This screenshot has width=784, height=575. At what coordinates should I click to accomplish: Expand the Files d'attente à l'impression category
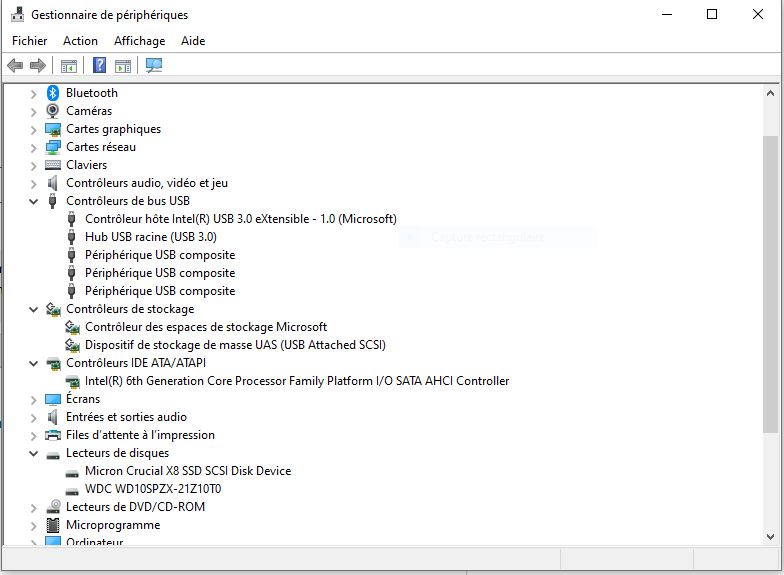click(x=34, y=436)
